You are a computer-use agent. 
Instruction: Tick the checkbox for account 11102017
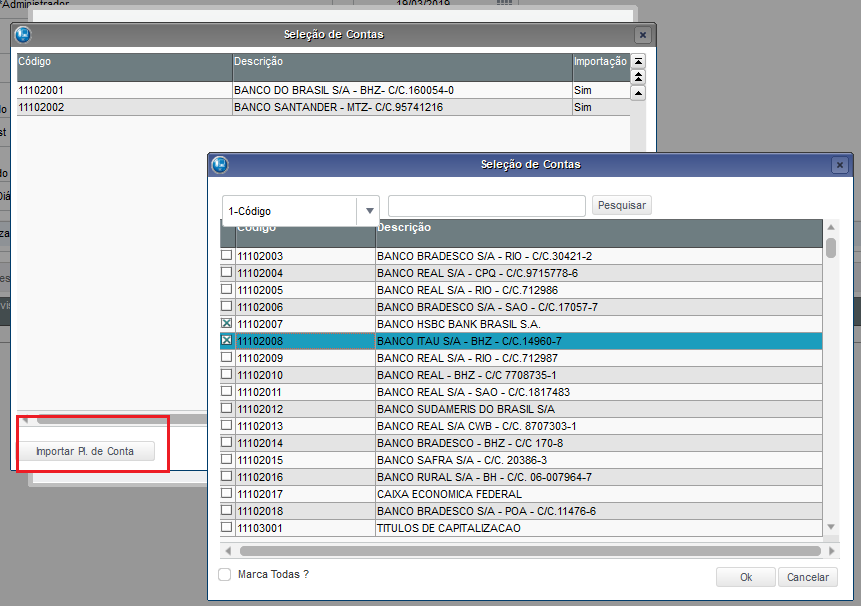click(x=226, y=493)
